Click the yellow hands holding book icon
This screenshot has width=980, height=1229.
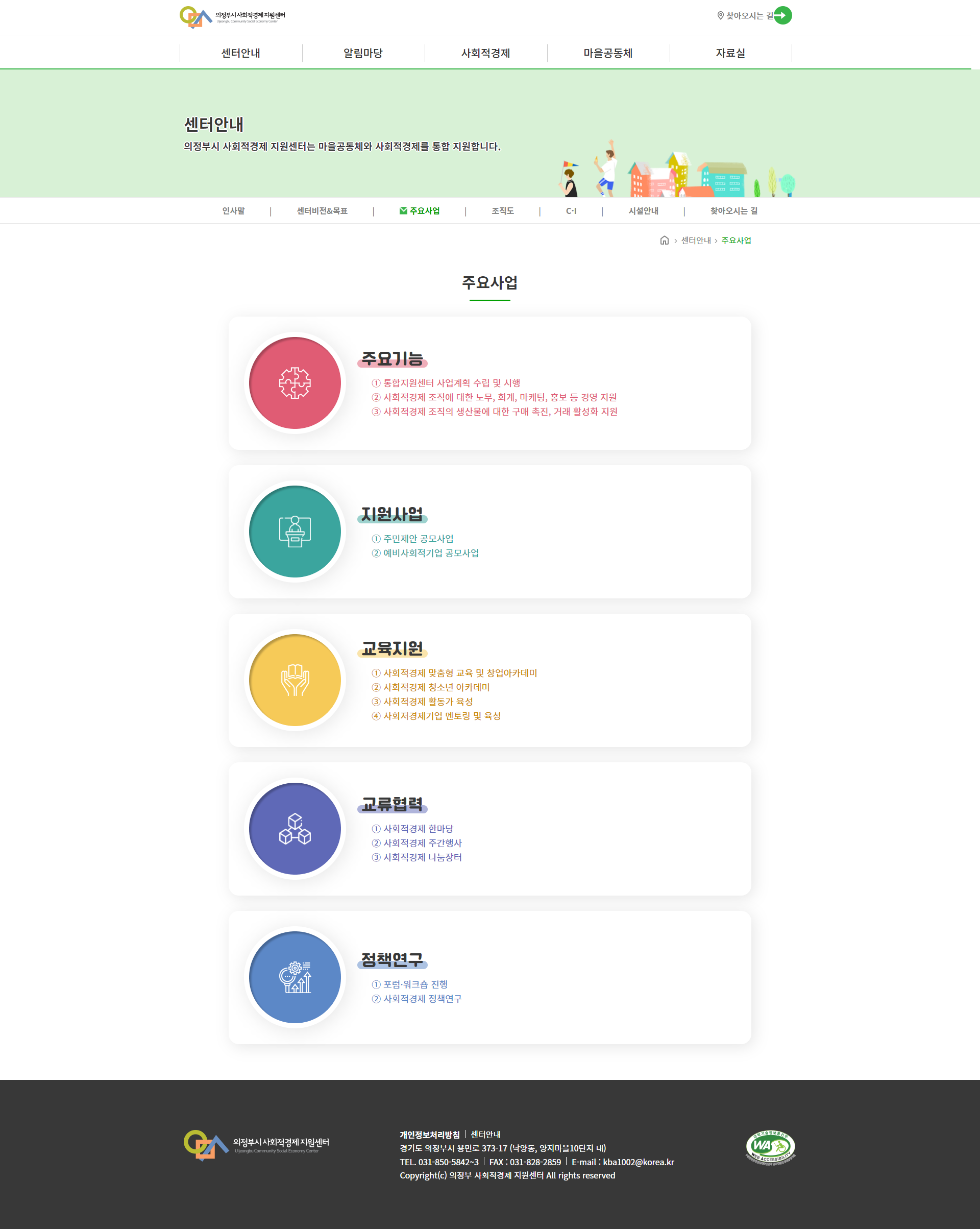click(x=295, y=680)
